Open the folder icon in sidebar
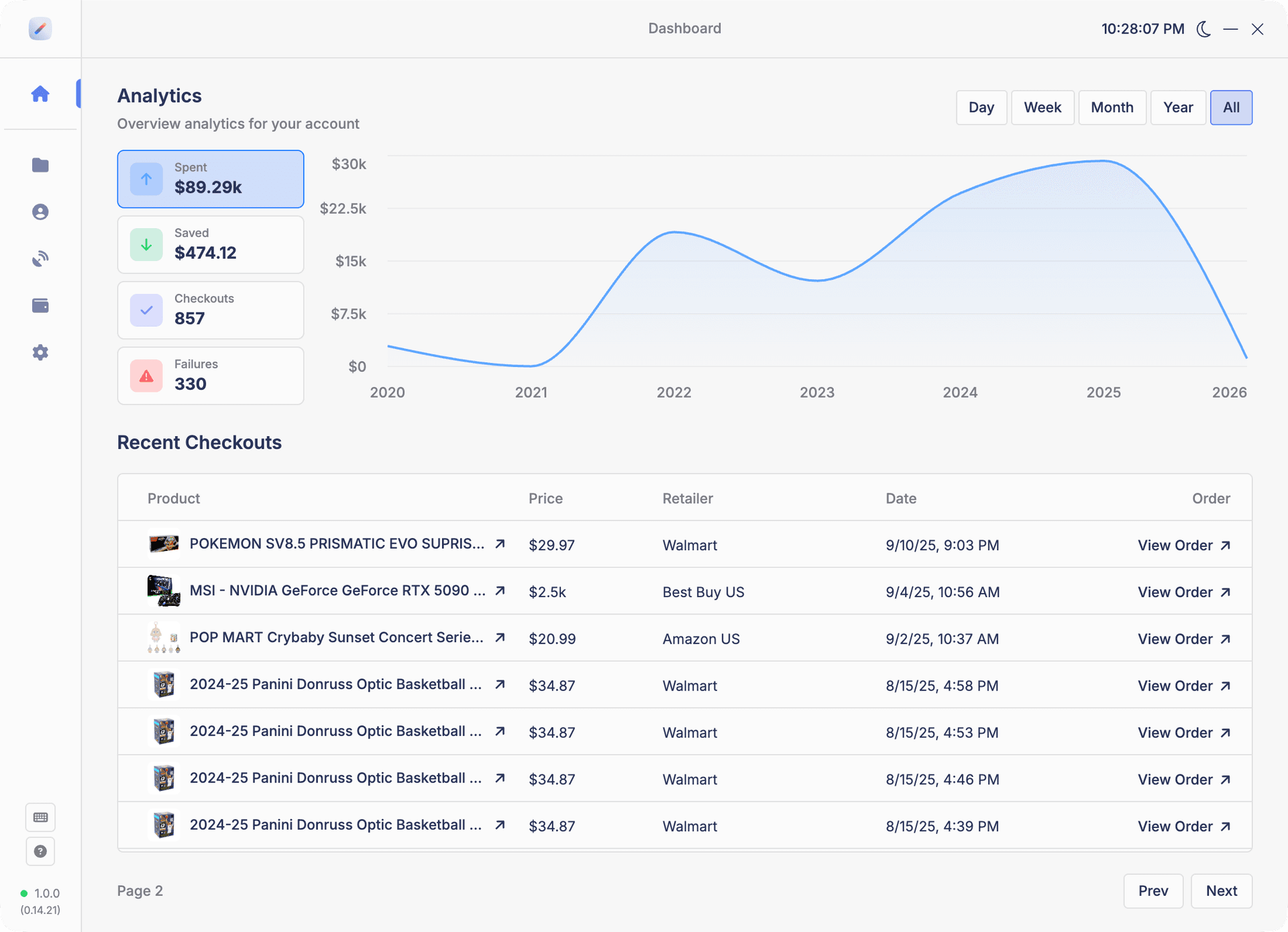The image size is (1288, 932). coord(40,165)
